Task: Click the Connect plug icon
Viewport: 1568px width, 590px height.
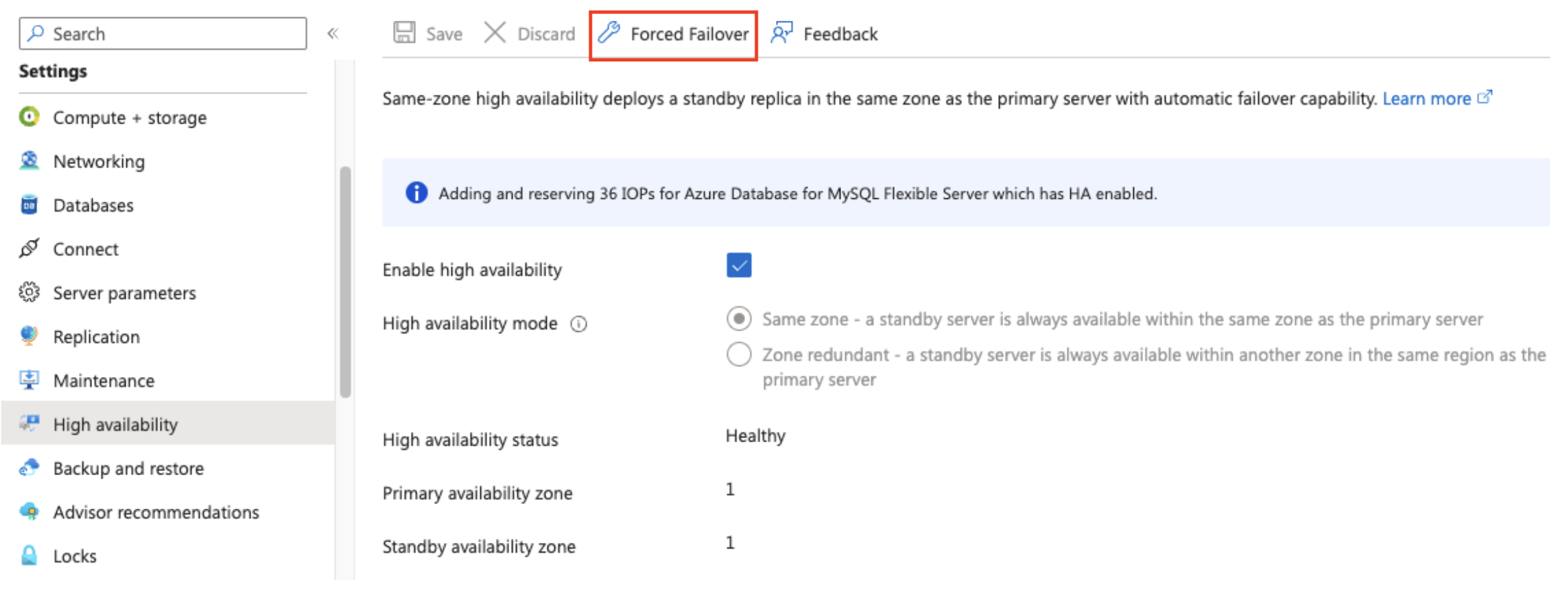Action: (29, 249)
